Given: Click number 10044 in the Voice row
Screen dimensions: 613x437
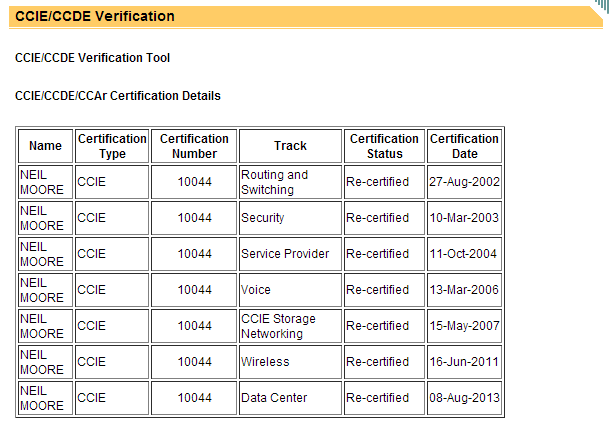Looking at the screenshot, I should [x=195, y=290].
